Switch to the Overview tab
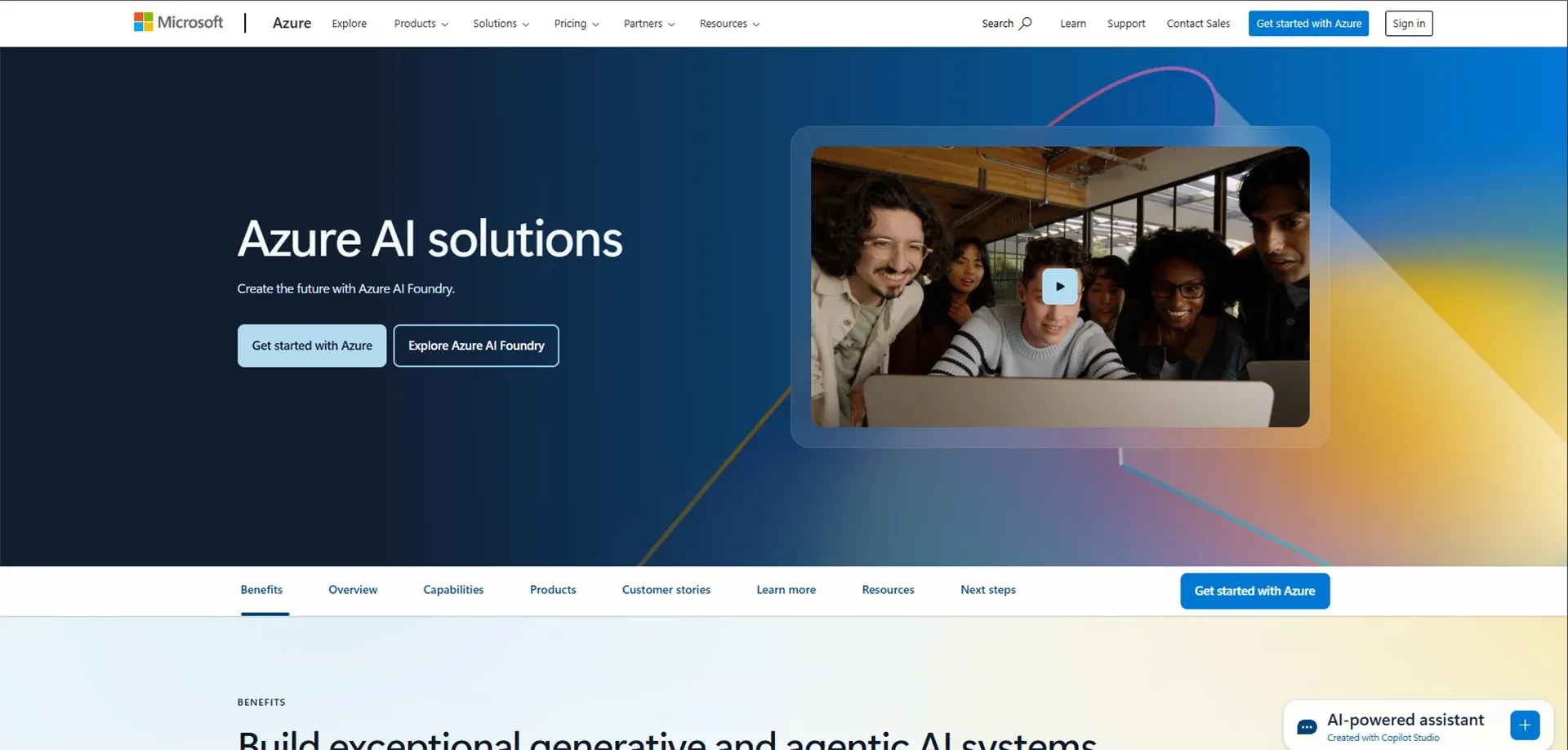Image resolution: width=1568 pixels, height=750 pixels. (x=353, y=590)
